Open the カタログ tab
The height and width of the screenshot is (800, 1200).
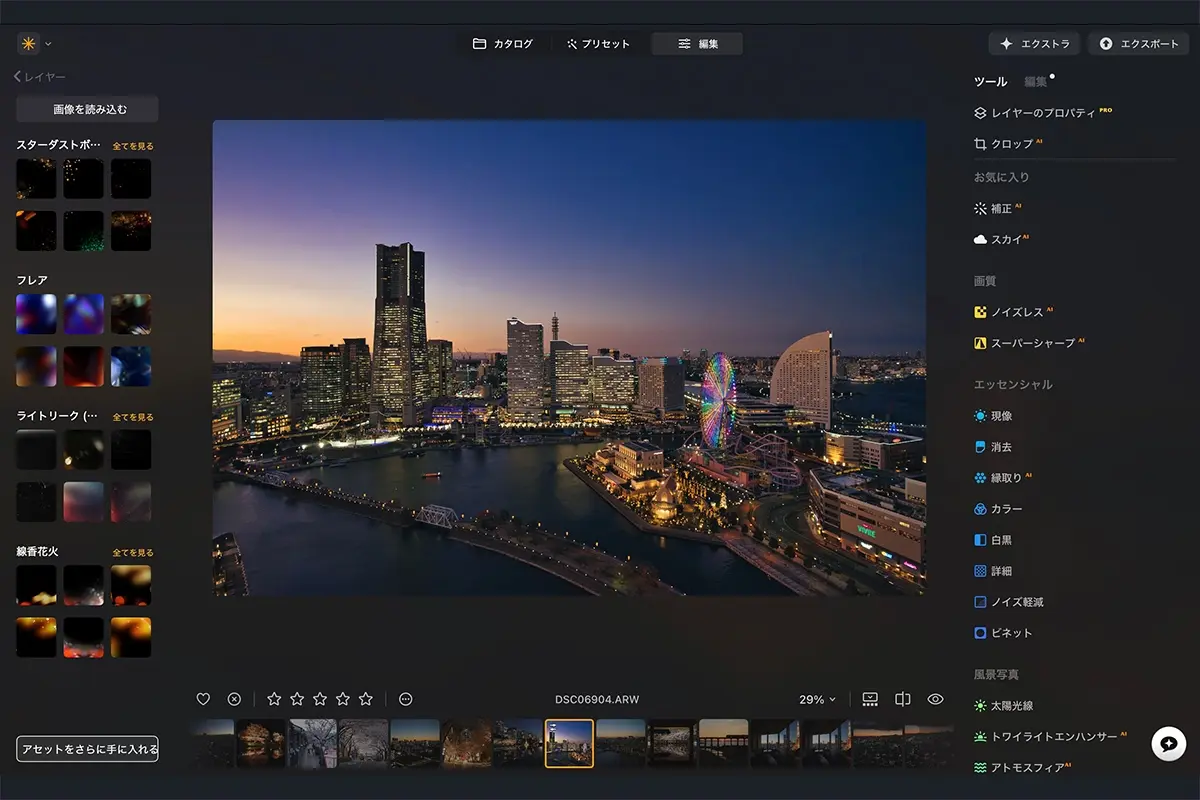[x=503, y=44]
